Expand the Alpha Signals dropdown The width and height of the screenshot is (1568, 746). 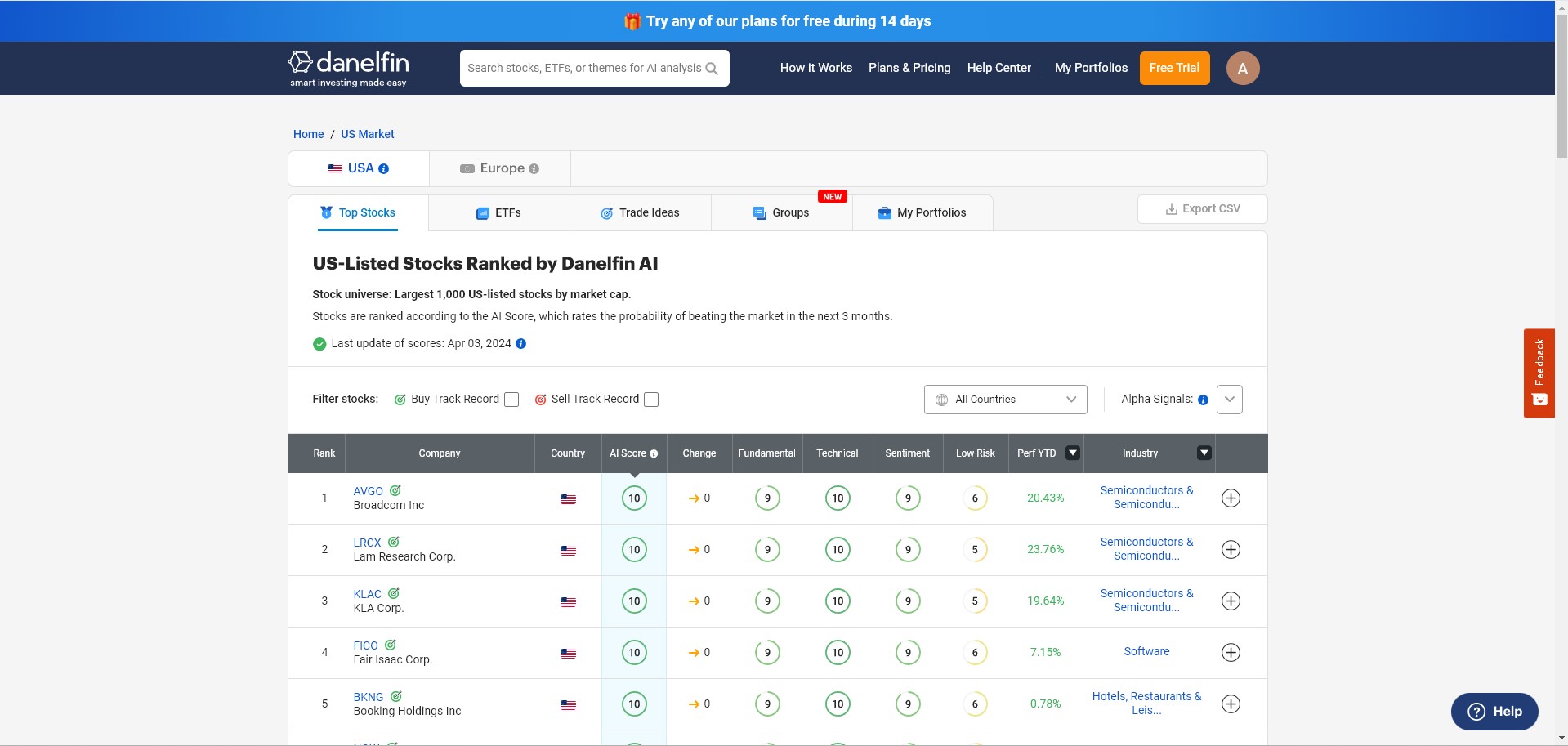pos(1230,400)
